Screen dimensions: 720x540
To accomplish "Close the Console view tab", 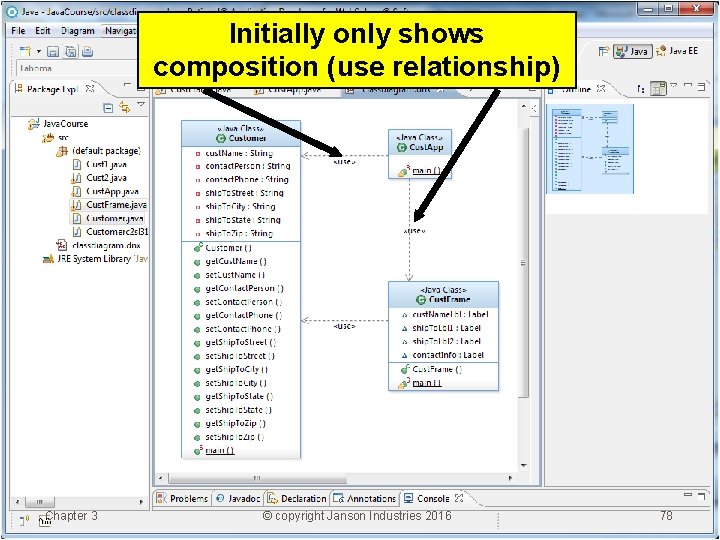I will tap(459, 498).
